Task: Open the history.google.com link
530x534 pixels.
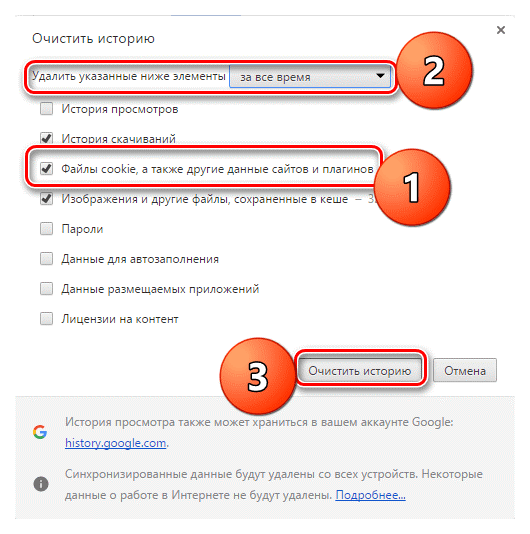Action: 115,443
